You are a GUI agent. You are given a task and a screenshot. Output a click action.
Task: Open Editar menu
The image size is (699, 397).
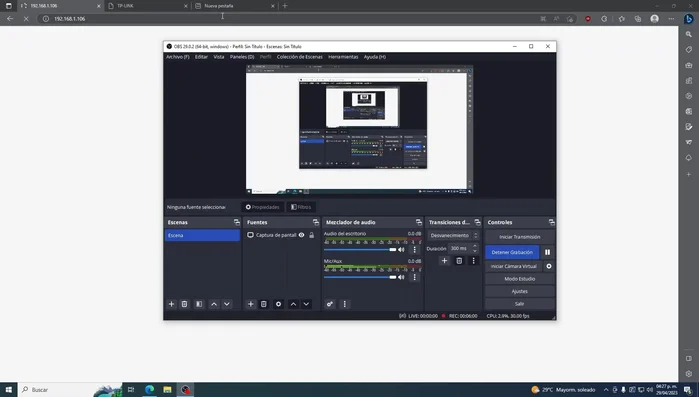[x=201, y=57]
